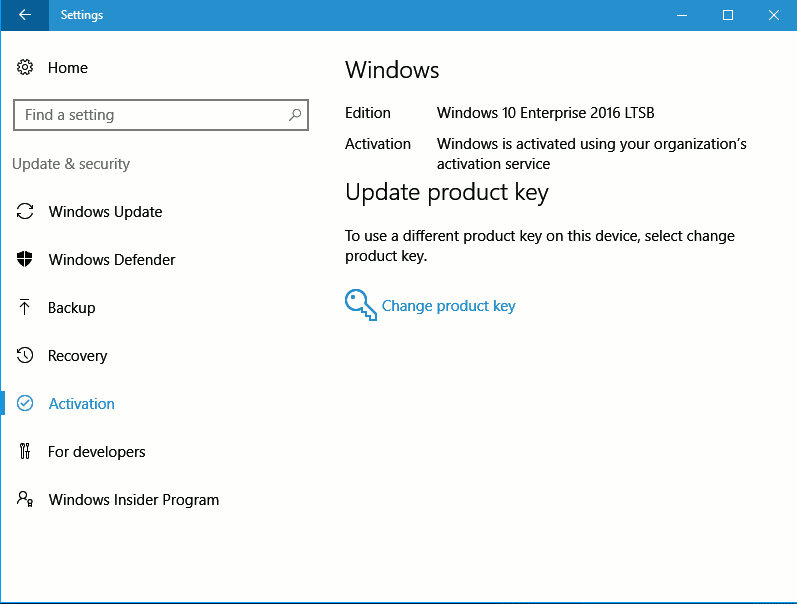Image resolution: width=797 pixels, height=604 pixels.
Task: Click the Change product key link
Action: click(x=448, y=306)
